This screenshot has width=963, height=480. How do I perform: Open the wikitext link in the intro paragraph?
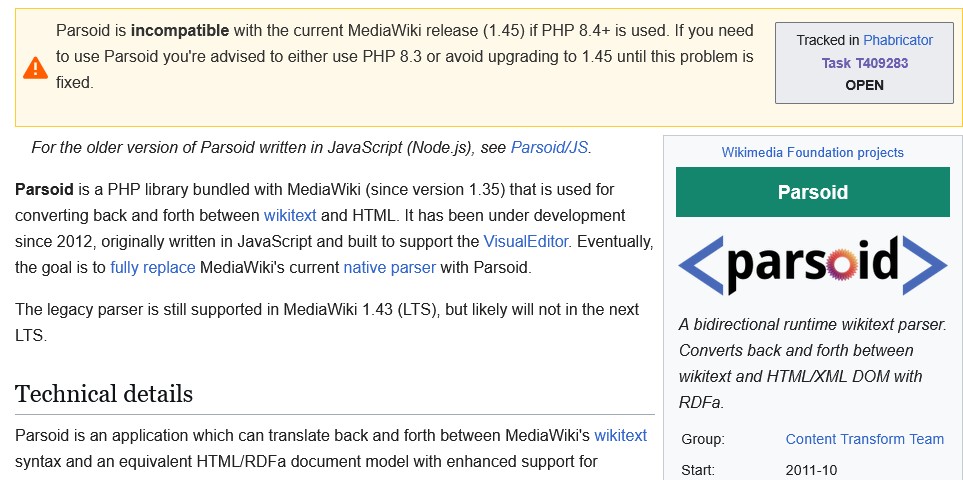tap(290, 215)
